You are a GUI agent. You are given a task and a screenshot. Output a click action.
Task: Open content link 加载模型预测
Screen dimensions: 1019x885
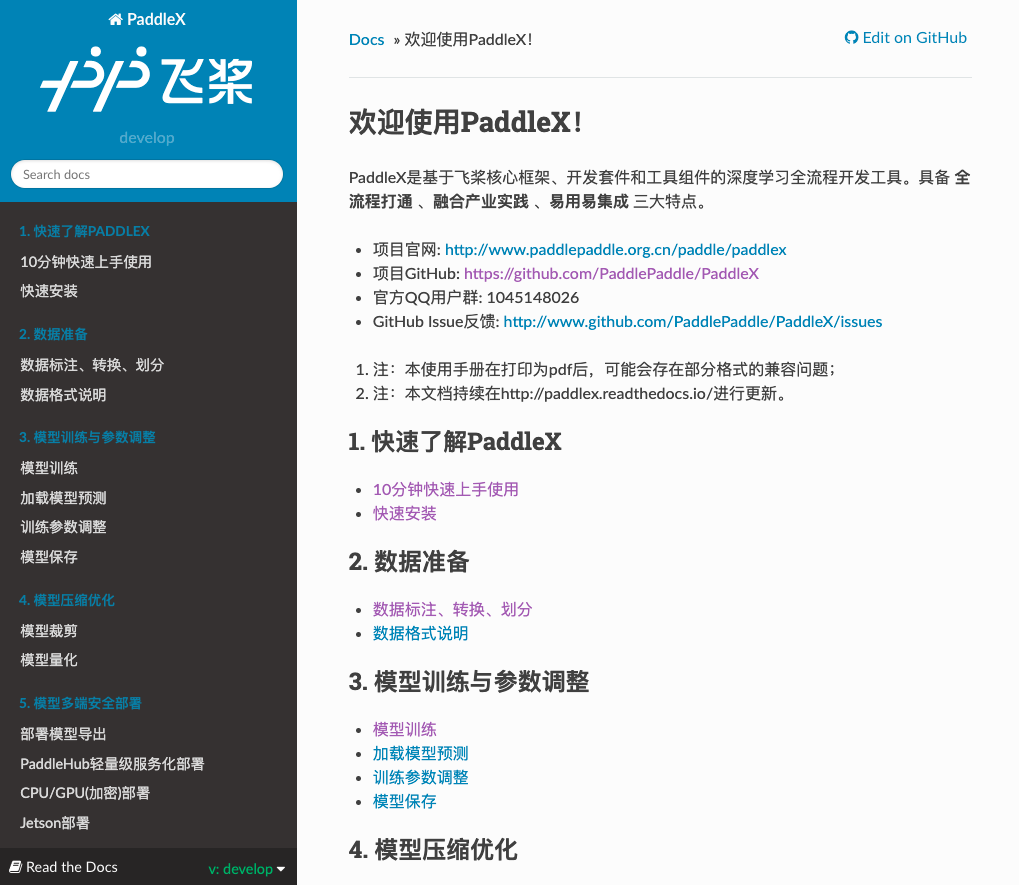pyautogui.click(x=420, y=754)
